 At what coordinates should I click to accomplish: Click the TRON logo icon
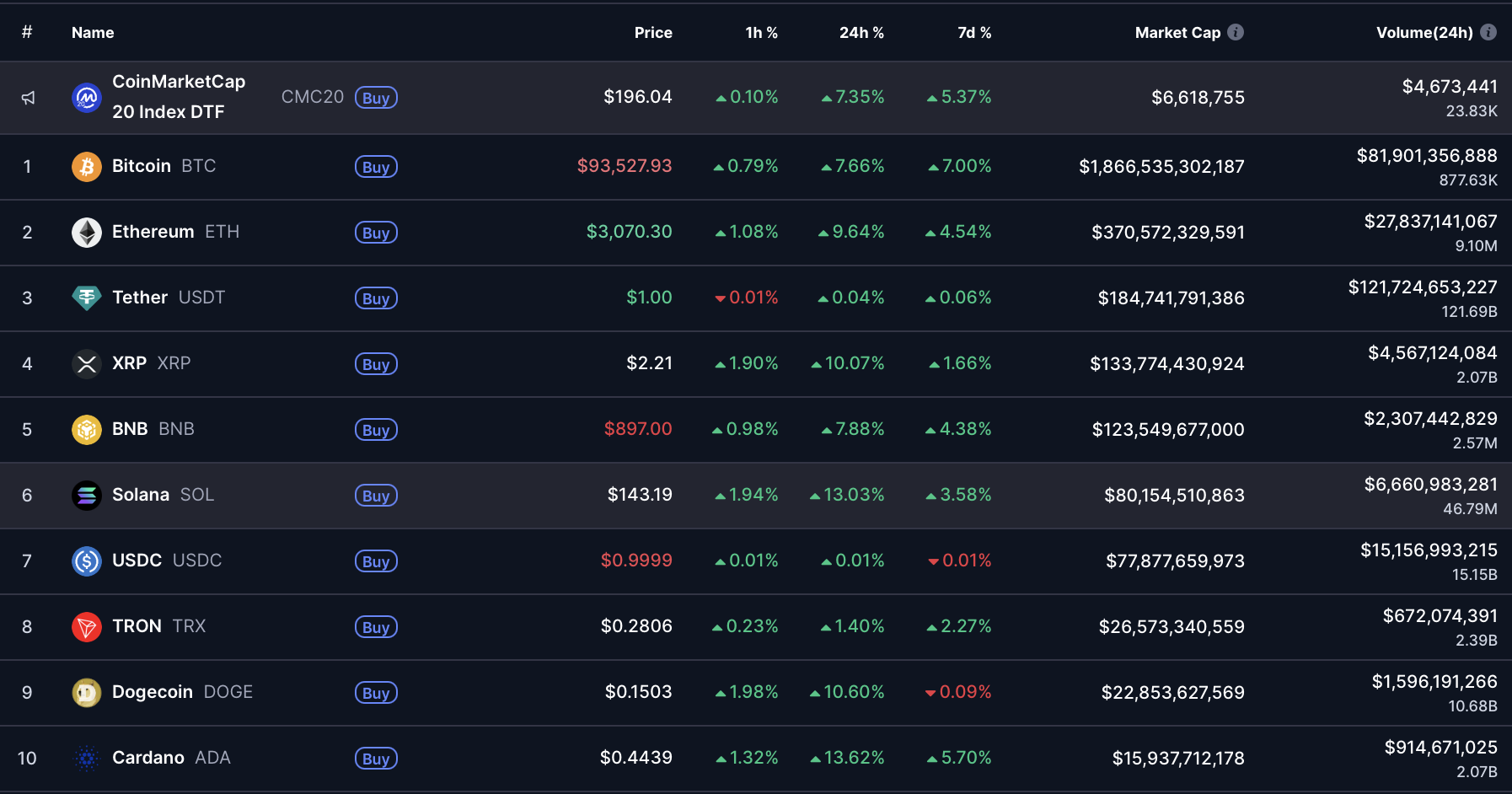[x=86, y=627]
